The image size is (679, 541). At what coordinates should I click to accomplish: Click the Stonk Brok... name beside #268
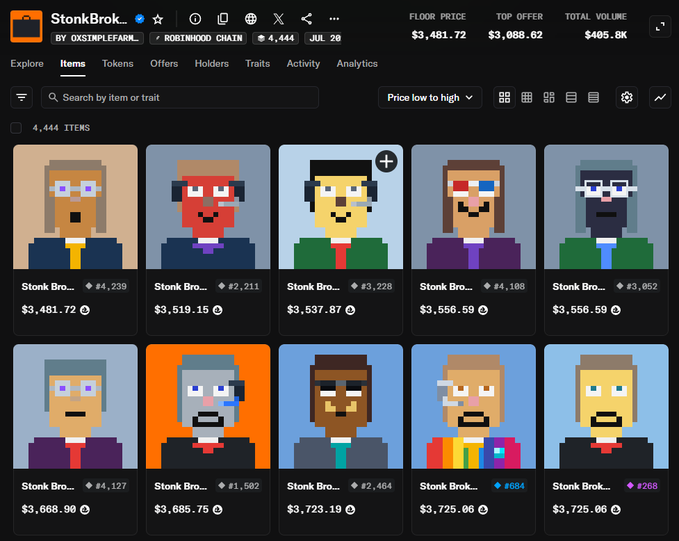[x=581, y=486]
